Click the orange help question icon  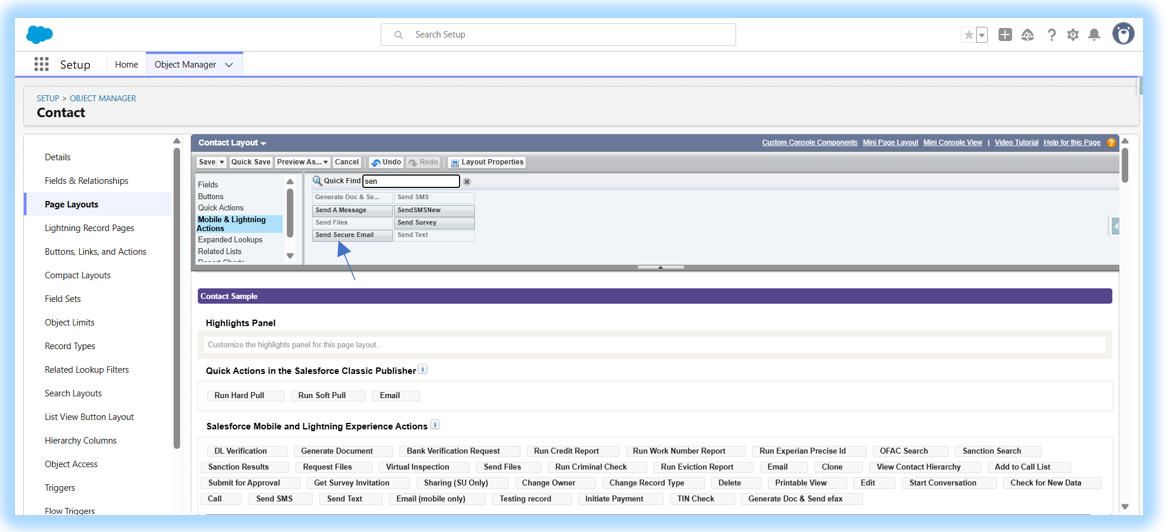tap(1111, 142)
